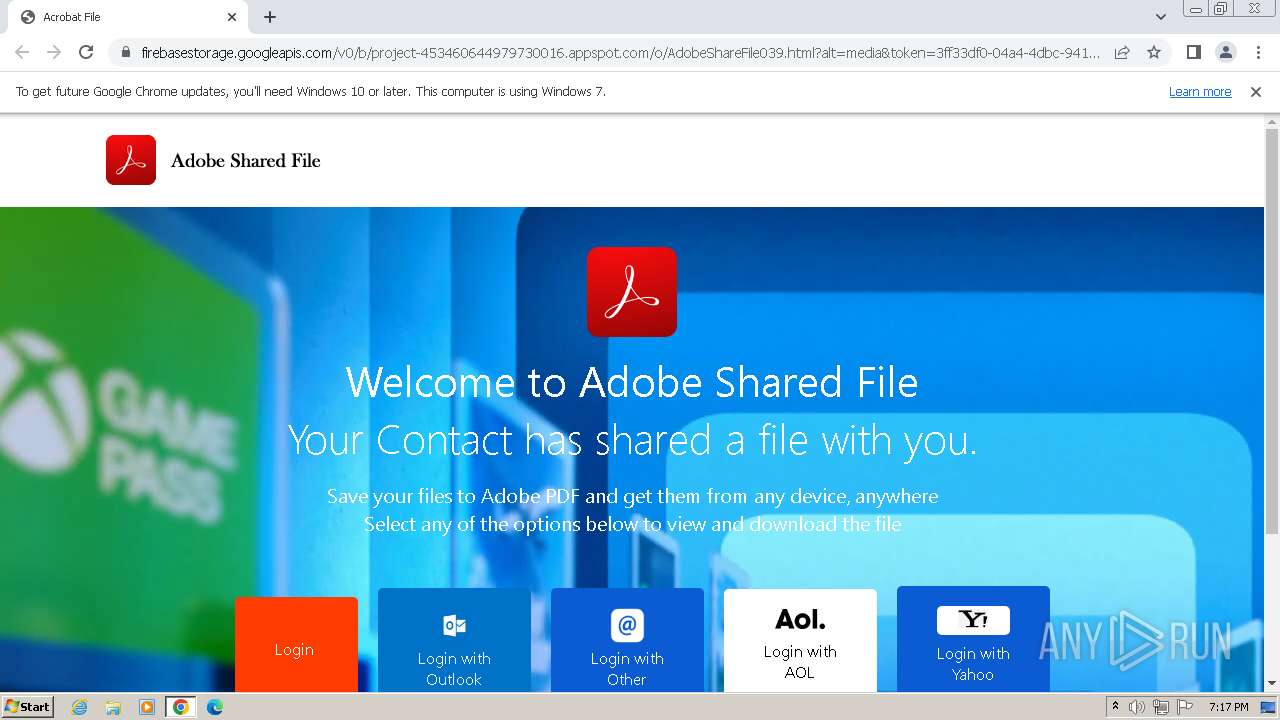The width and height of the screenshot is (1280, 720).
Task: Close the Acrobat File tab
Action: 232,17
